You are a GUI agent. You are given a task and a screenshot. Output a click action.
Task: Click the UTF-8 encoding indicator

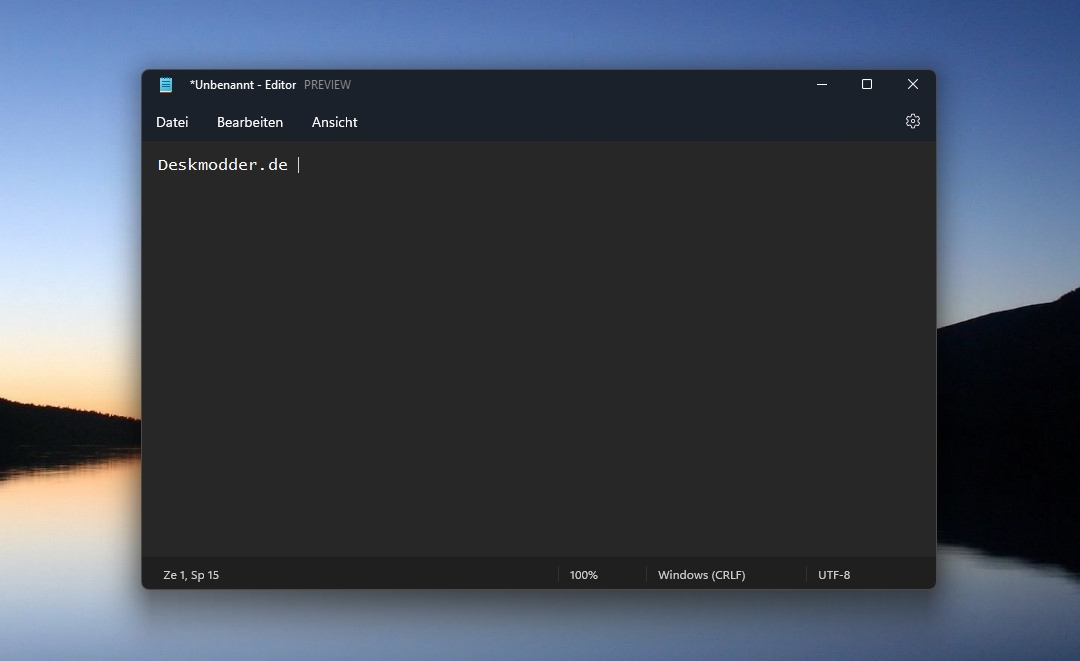tap(834, 575)
